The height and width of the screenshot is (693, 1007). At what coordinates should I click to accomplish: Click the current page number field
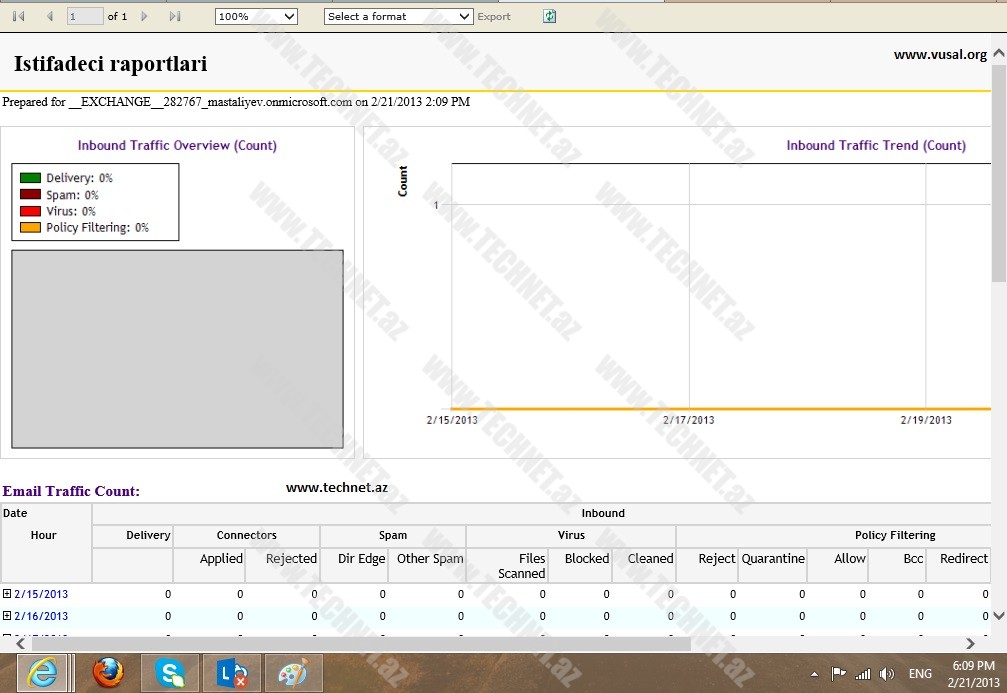pos(85,16)
